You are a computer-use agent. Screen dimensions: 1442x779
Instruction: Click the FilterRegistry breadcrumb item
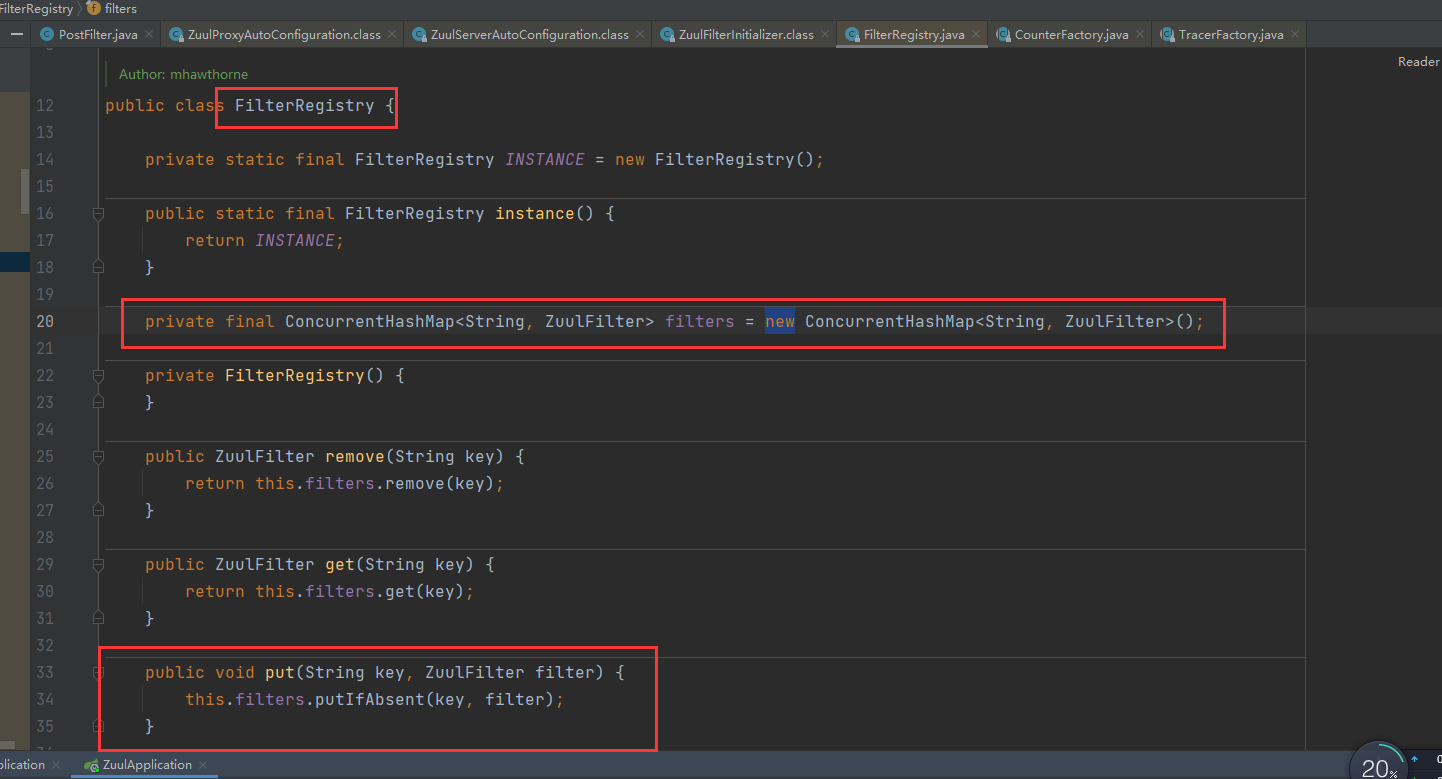coord(36,8)
